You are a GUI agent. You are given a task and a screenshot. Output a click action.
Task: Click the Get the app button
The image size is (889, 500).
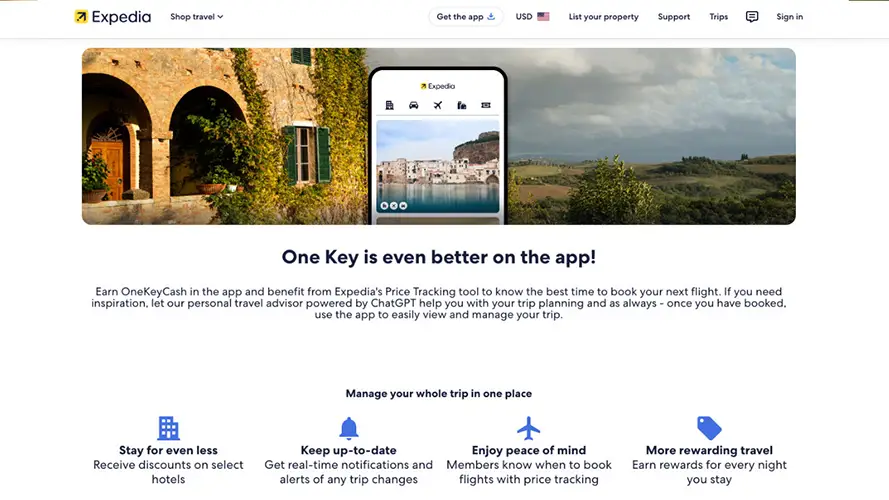(x=465, y=16)
